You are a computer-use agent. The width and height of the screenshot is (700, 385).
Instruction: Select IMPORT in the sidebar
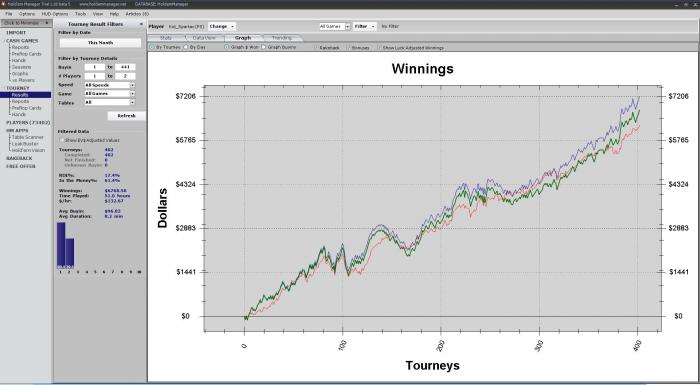pos(16,33)
